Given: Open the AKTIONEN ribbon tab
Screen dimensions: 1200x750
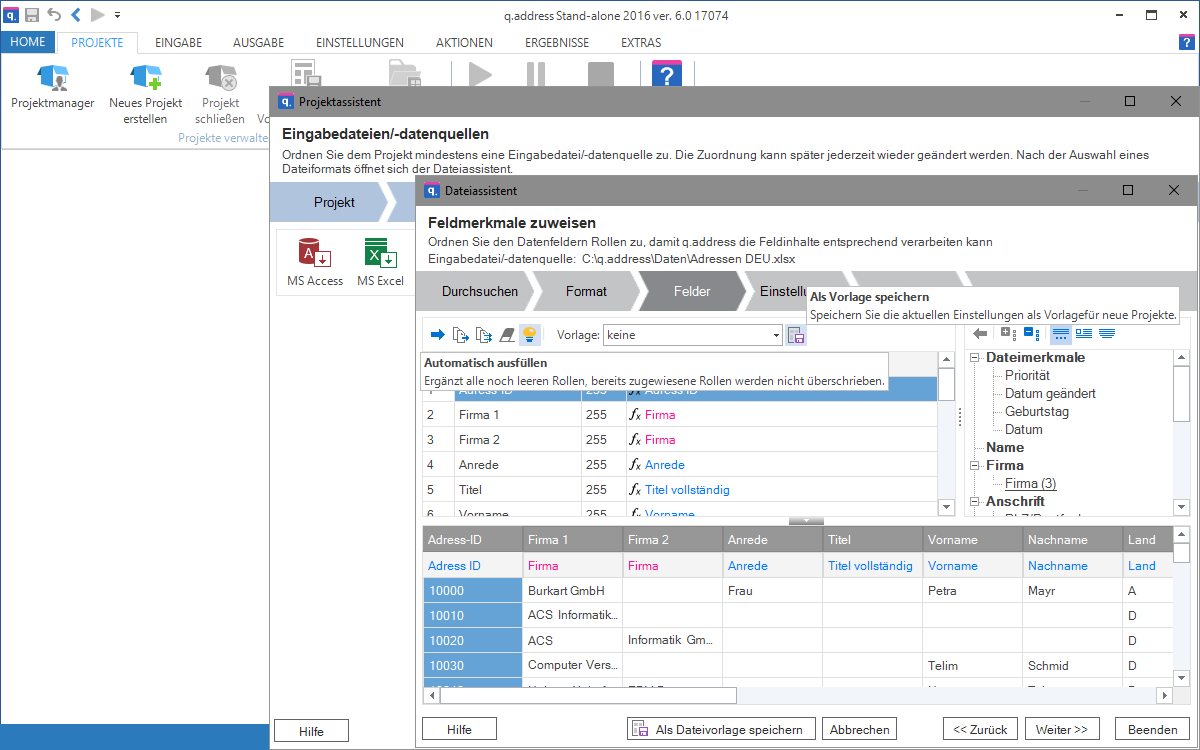Looking at the screenshot, I should (465, 43).
